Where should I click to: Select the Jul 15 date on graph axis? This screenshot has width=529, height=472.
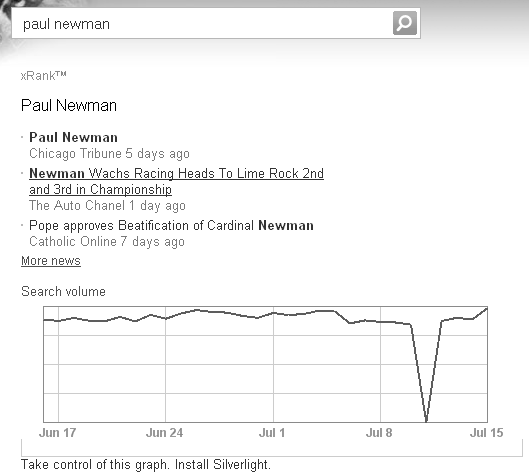[x=486, y=433]
